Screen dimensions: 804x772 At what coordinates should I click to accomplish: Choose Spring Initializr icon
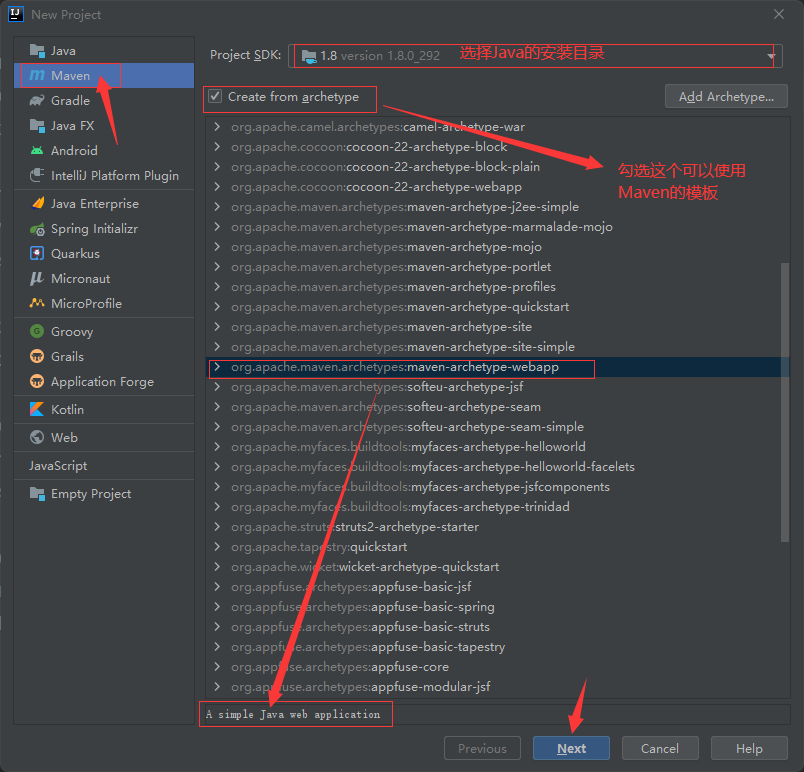click(37, 229)
